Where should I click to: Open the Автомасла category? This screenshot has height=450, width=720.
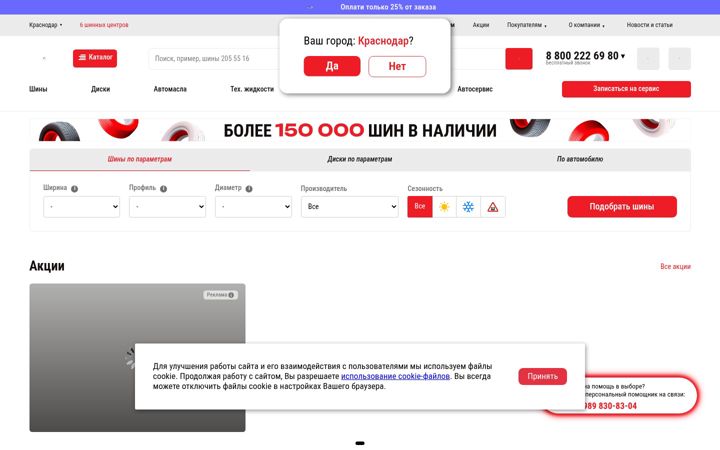pos(170,89)
